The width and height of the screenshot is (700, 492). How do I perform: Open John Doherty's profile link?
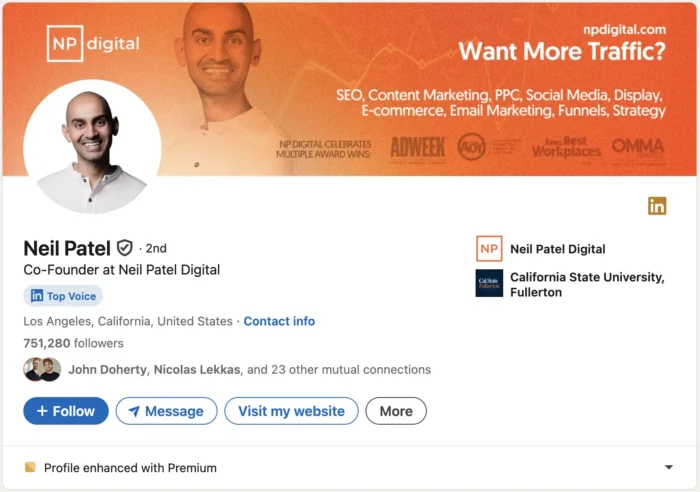pos(110,369)
